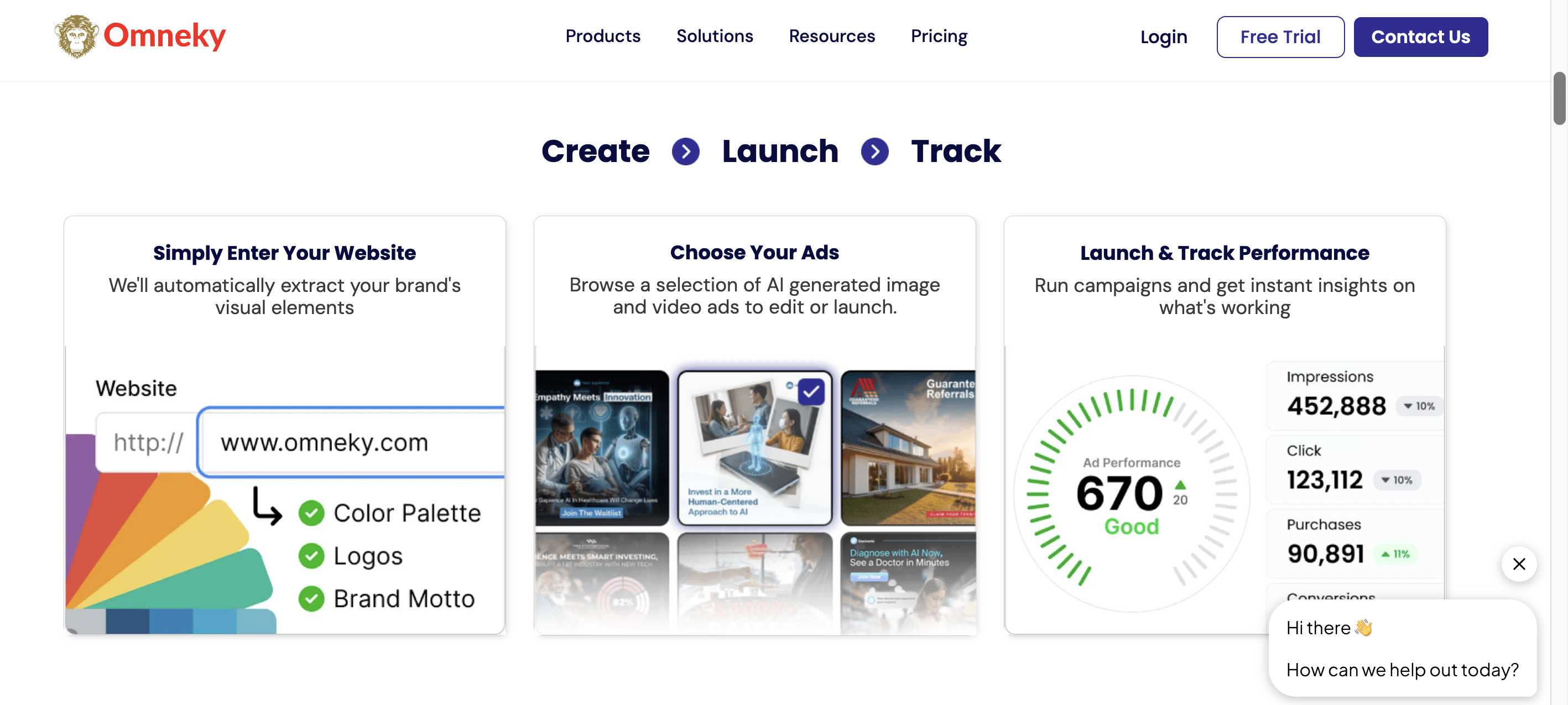Image resolution: width=1568 pixels, height=705 pixels.
Task: Click the Click 10% down indicator badge
Action: (1397, 480)
